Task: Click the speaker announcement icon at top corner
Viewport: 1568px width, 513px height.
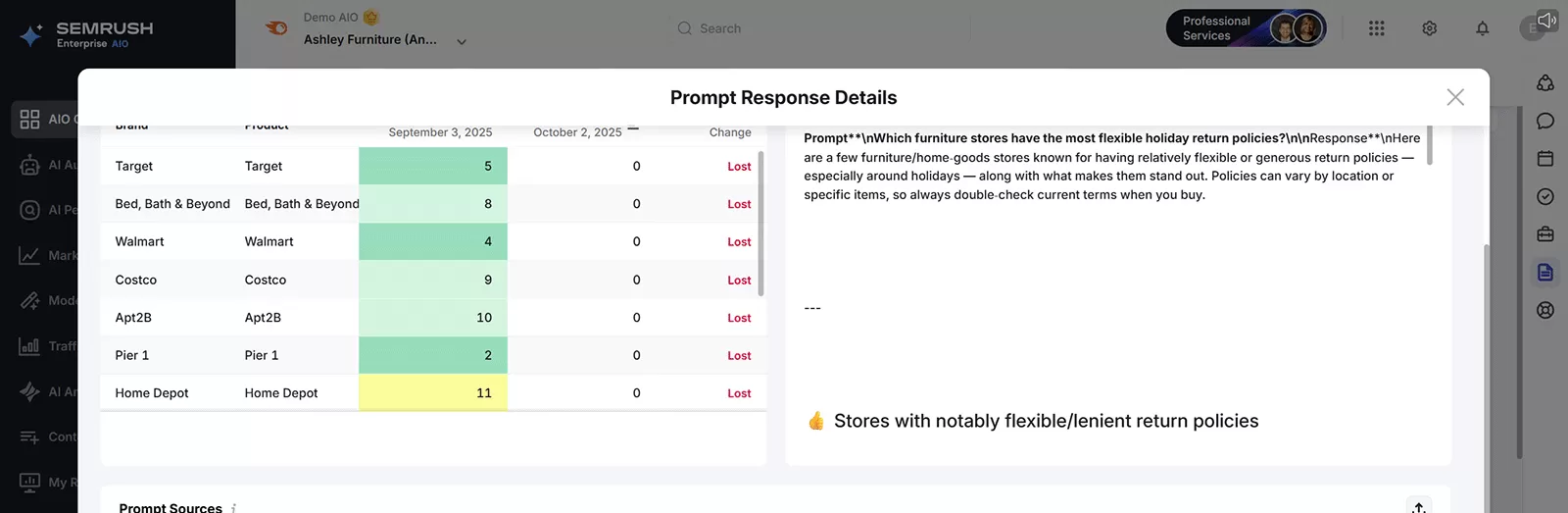Action: tap(1547, 20)
